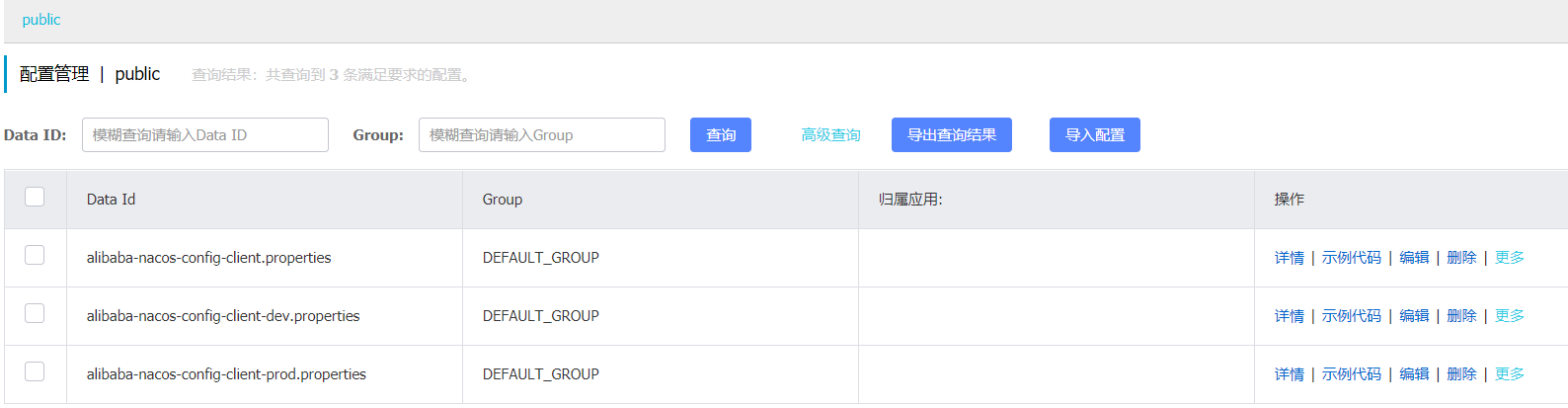Open 详情 for alibaba-nacos-config-client.properties
This screenshot has height=408, width=1568.
click(1289, 258)
